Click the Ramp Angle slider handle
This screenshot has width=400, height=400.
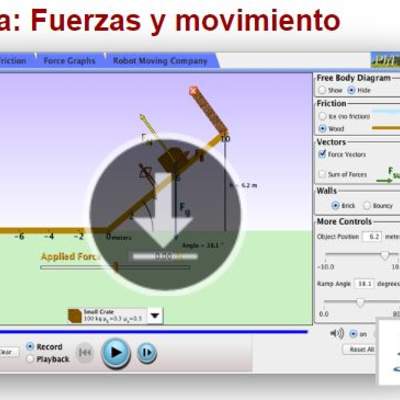[x=360, y=303]
